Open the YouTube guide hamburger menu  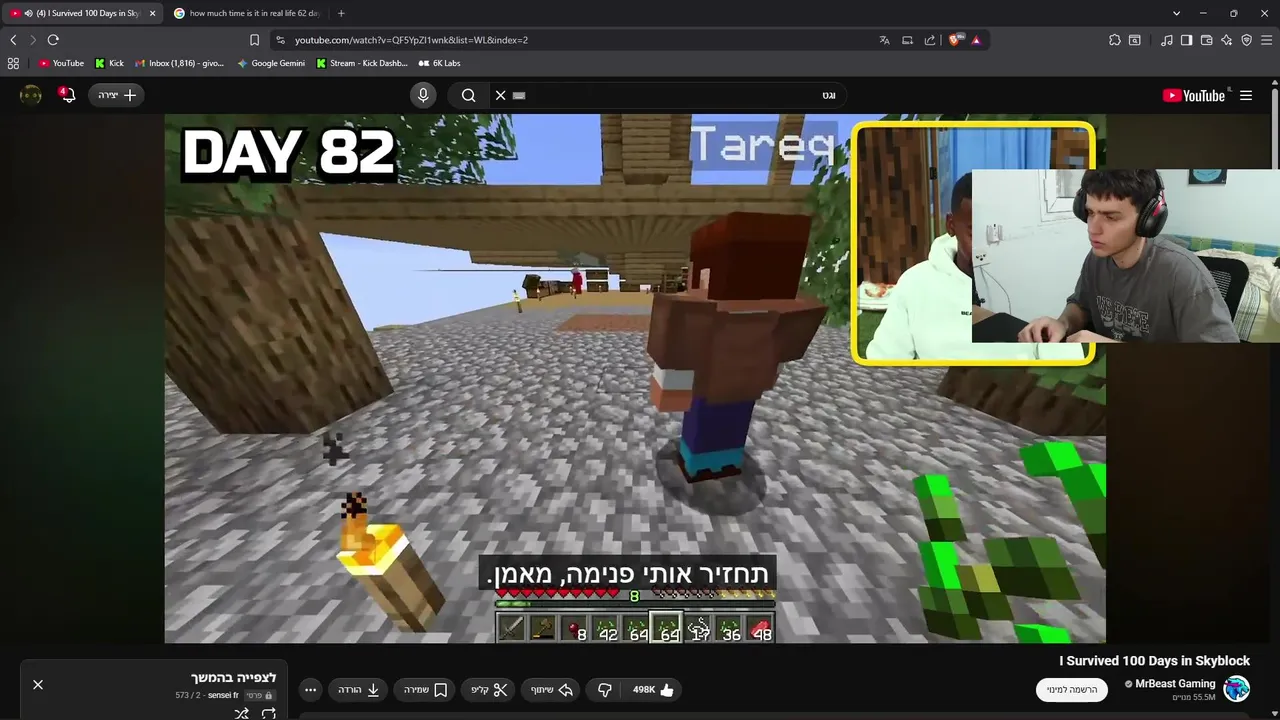1246,95
